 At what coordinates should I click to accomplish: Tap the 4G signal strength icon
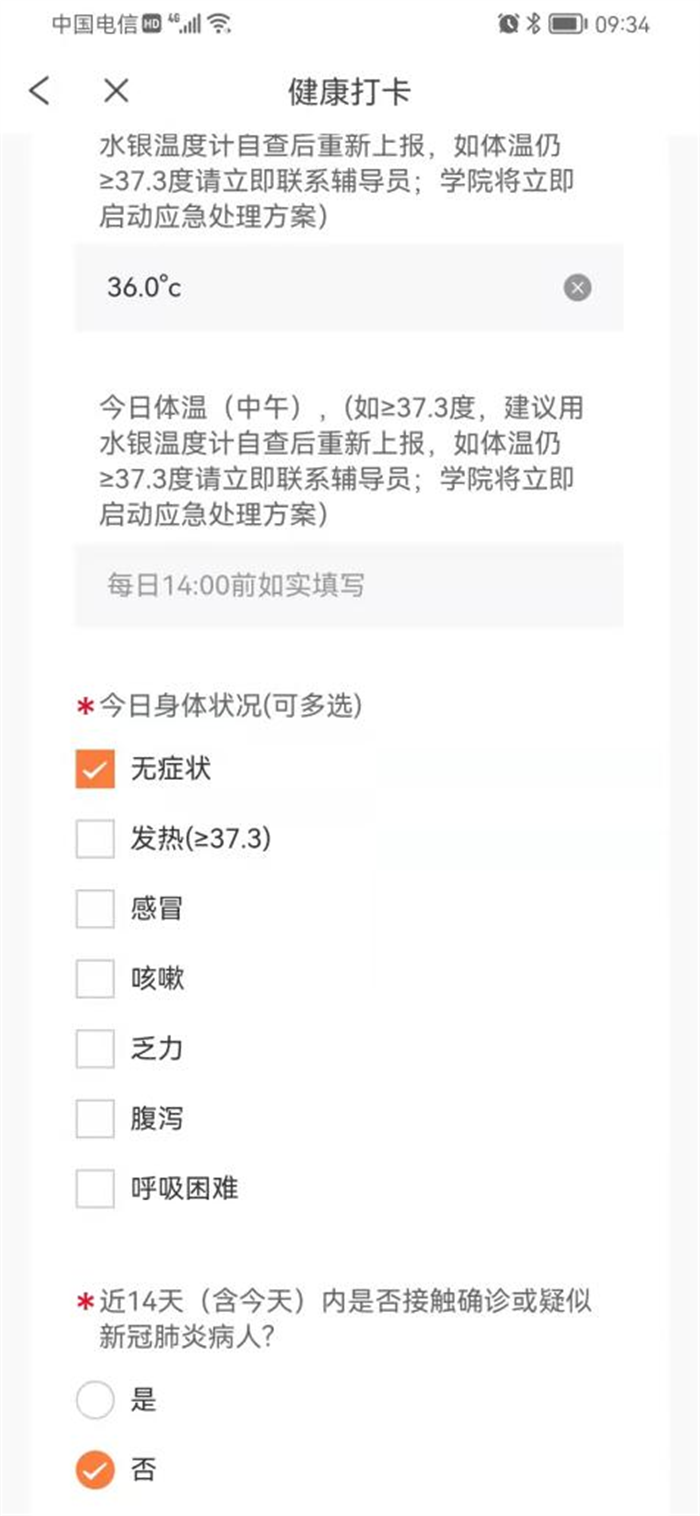pyautogui.click(x=185, y=24)
